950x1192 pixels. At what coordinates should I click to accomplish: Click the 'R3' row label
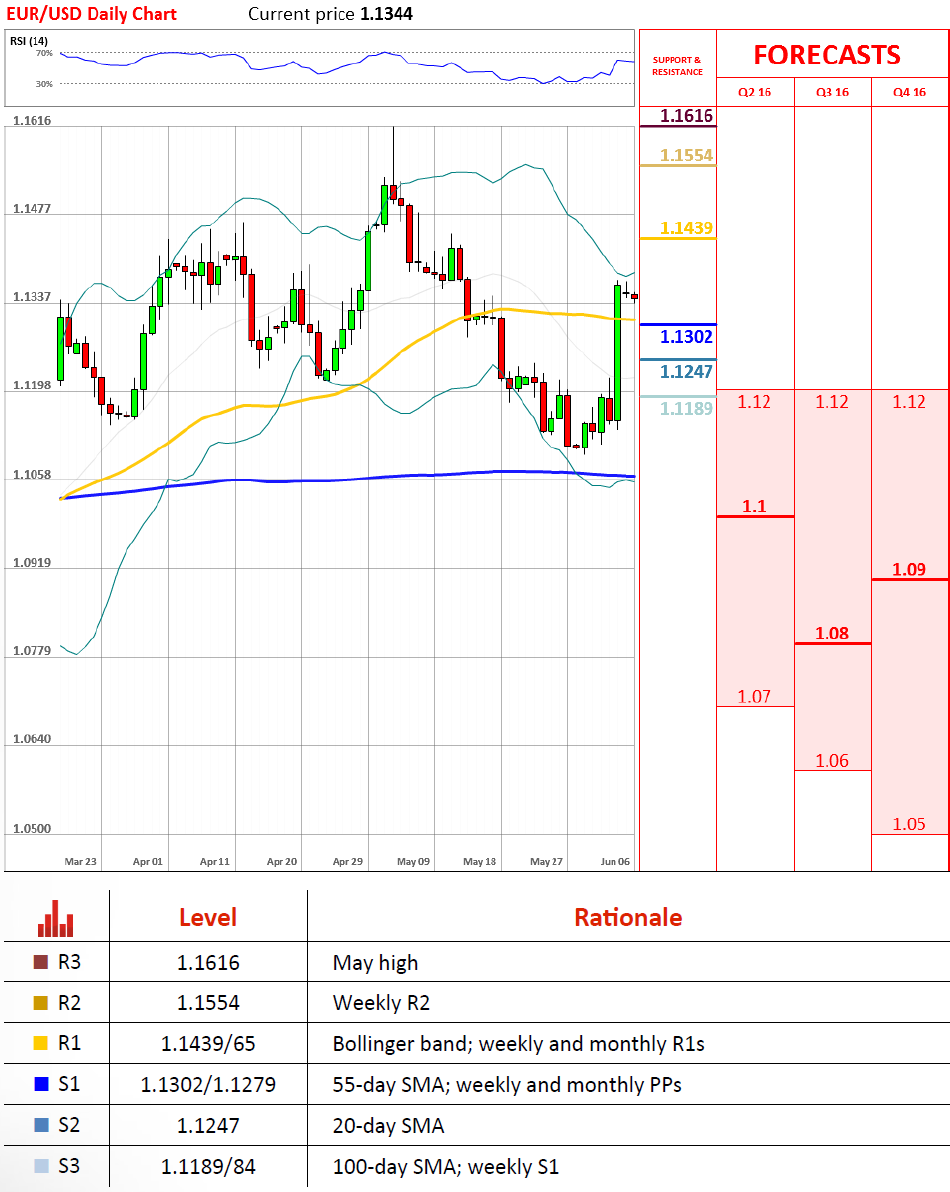(x=69, y=962)
